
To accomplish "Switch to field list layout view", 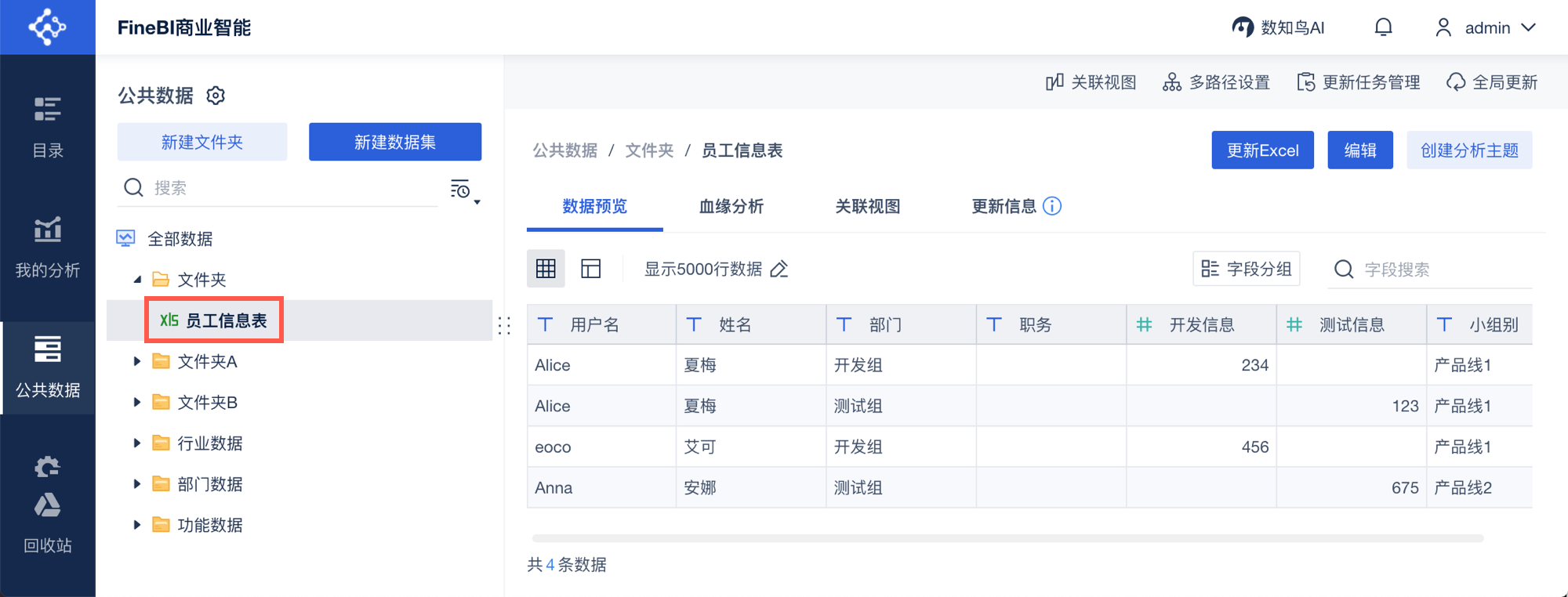I will (590, 270).
